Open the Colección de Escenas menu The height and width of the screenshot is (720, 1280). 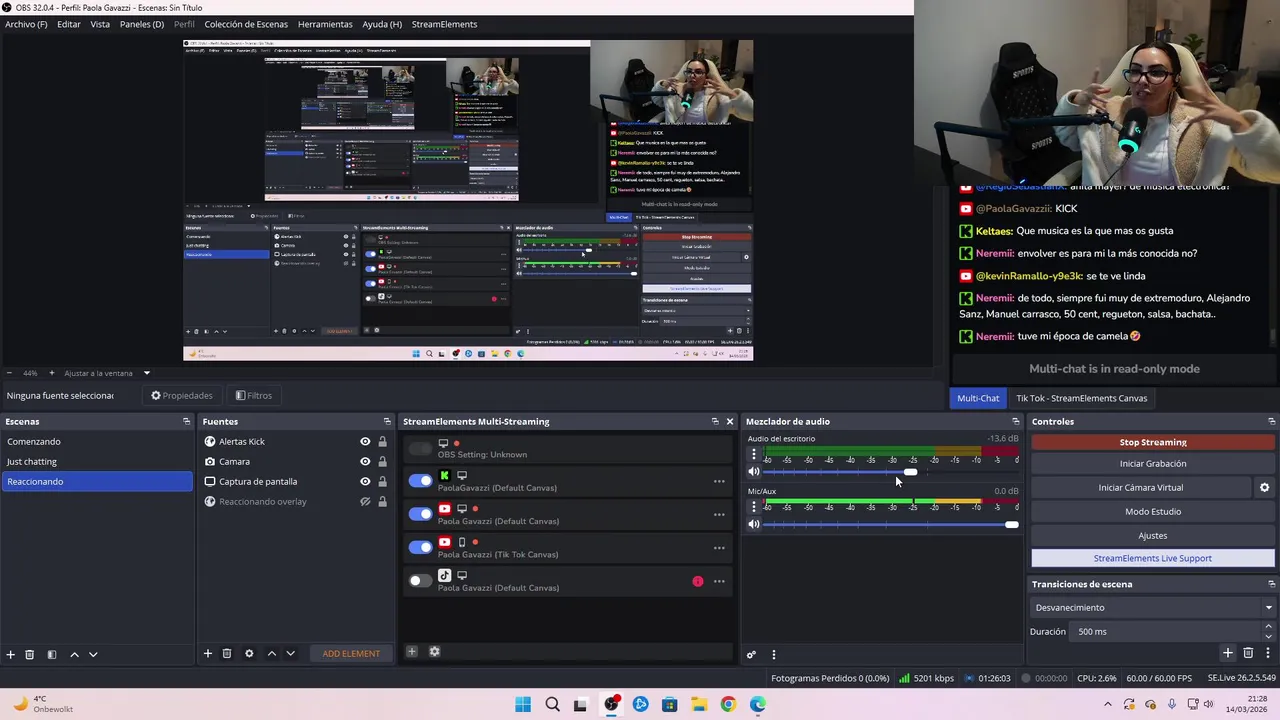[246, 24]
